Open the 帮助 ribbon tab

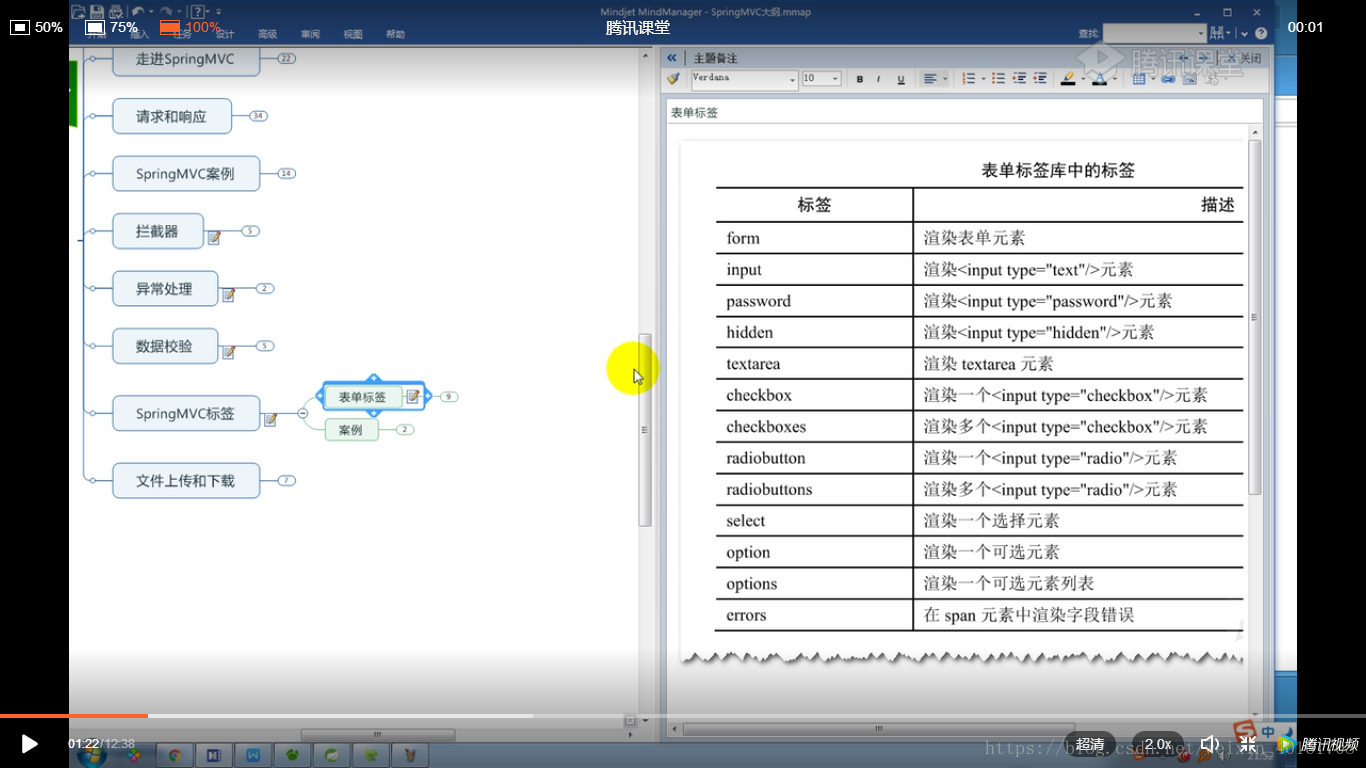click(396, 35)
